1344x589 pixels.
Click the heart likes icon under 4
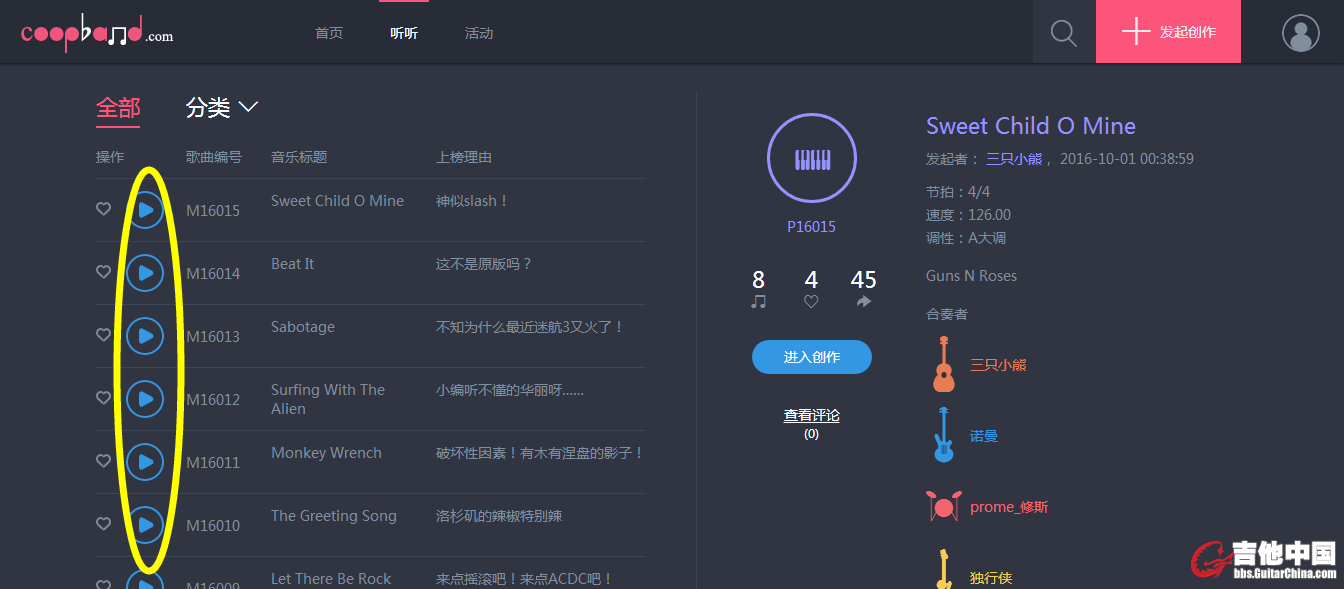pyautogui.click(x=811, y=301)
